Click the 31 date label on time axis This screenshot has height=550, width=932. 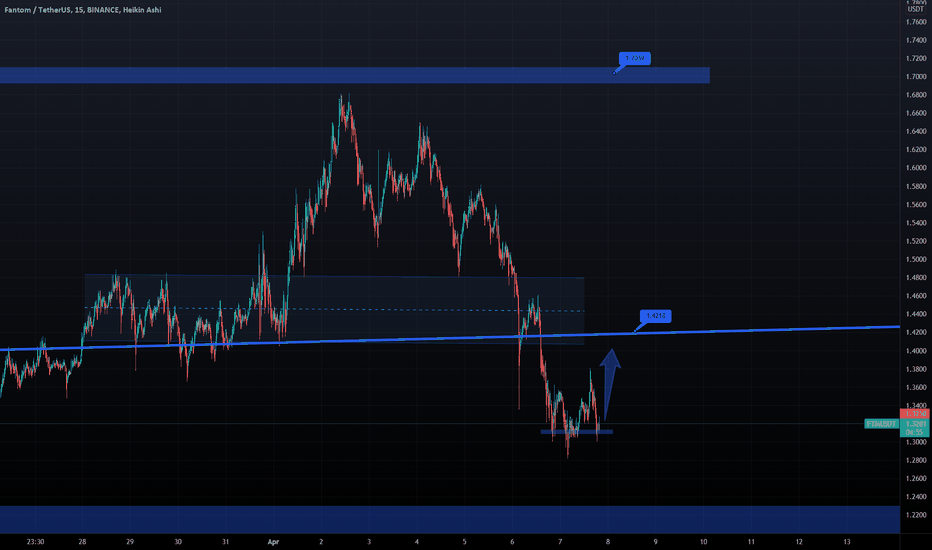click(225, 542)
